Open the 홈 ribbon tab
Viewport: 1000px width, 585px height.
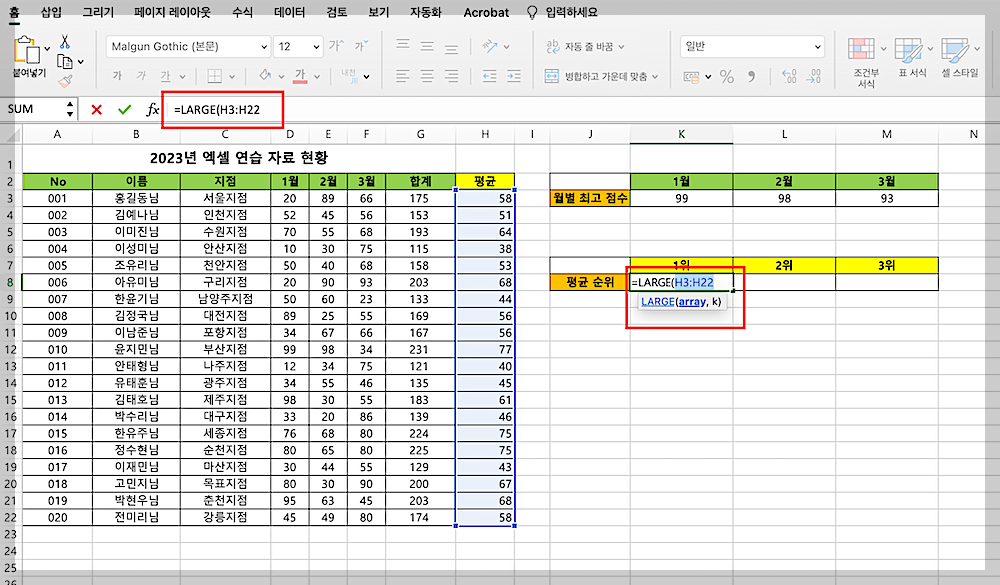pos(14,11)
